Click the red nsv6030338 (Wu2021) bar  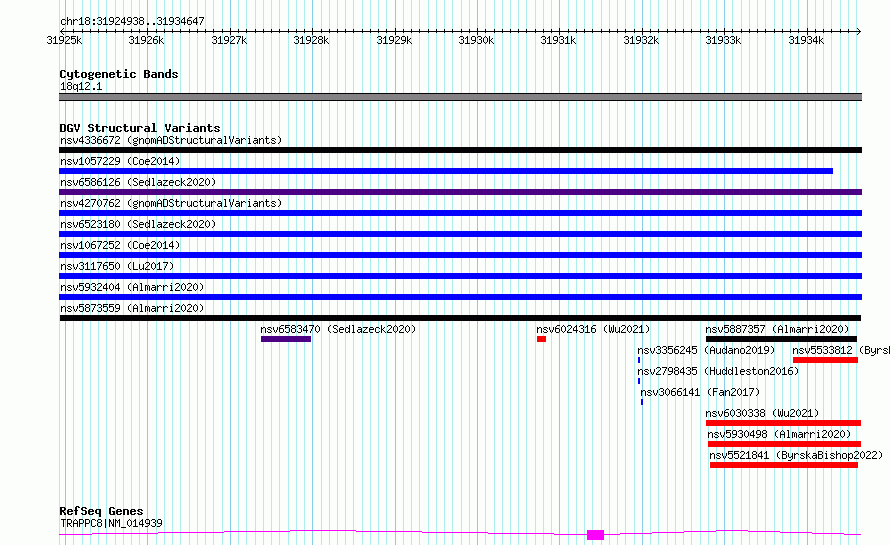(x=783, y=423)
